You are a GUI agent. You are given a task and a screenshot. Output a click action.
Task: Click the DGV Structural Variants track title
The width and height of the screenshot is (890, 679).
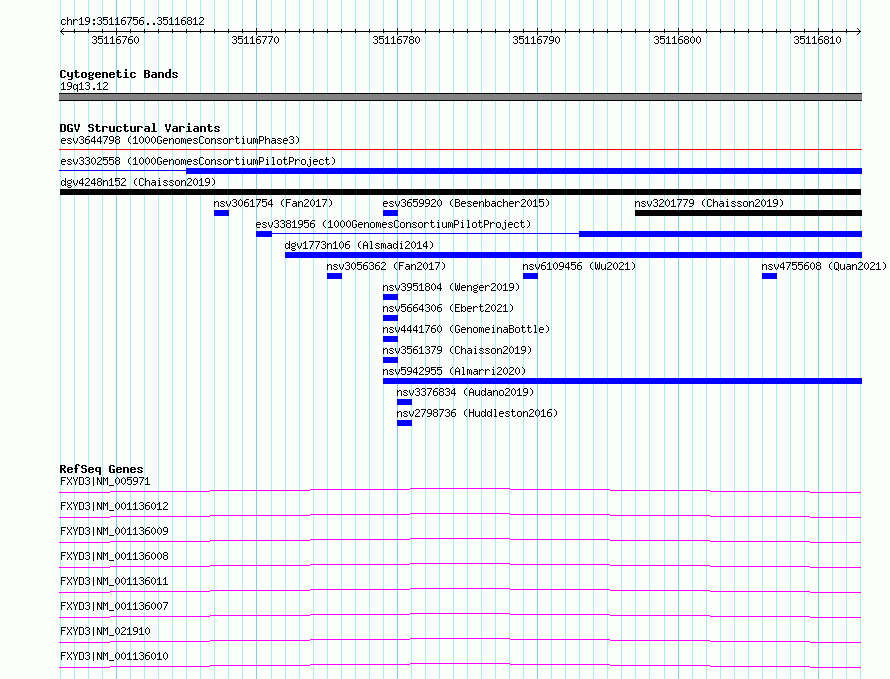[140, 128]
